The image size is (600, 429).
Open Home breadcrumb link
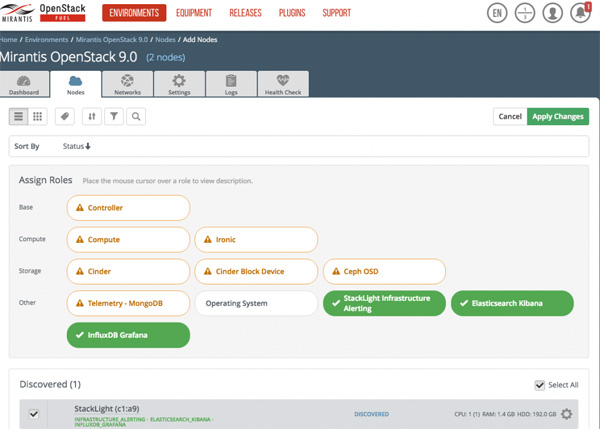(8, 39)
